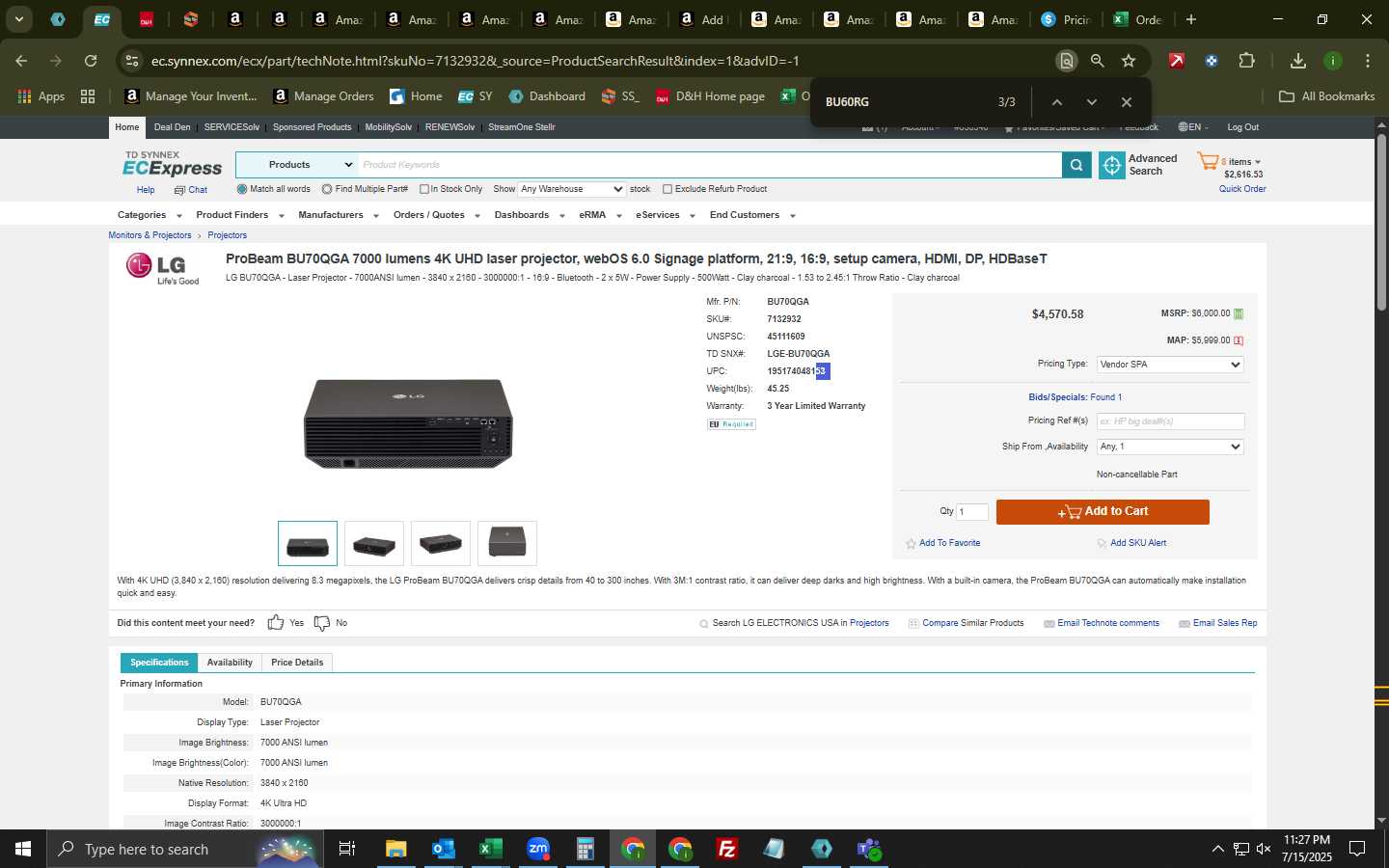Viewport: 1389px width, 868px height.
Task: Open Pricing Type Vendor SPA dropdown
Action: click(x=1170, y=365)
